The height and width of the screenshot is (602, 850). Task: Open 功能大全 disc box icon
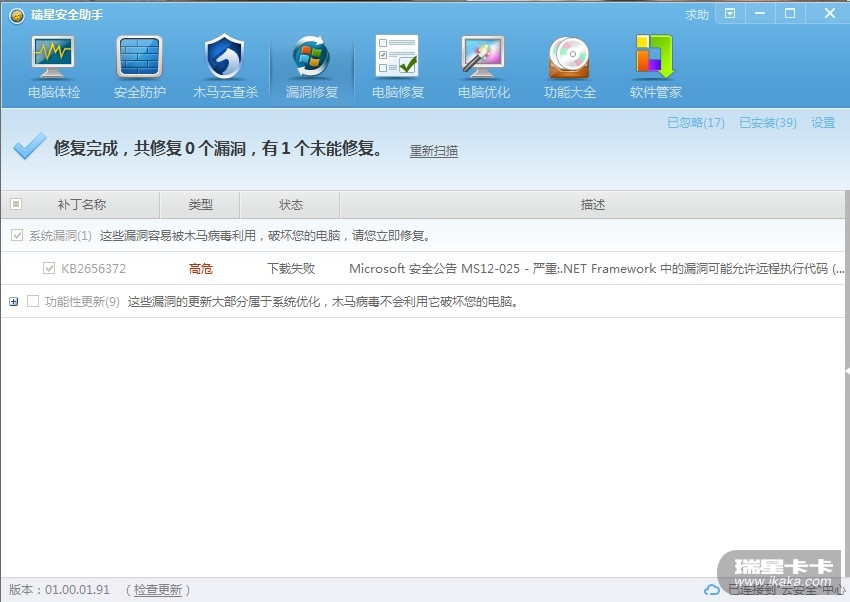coord(569,57)
